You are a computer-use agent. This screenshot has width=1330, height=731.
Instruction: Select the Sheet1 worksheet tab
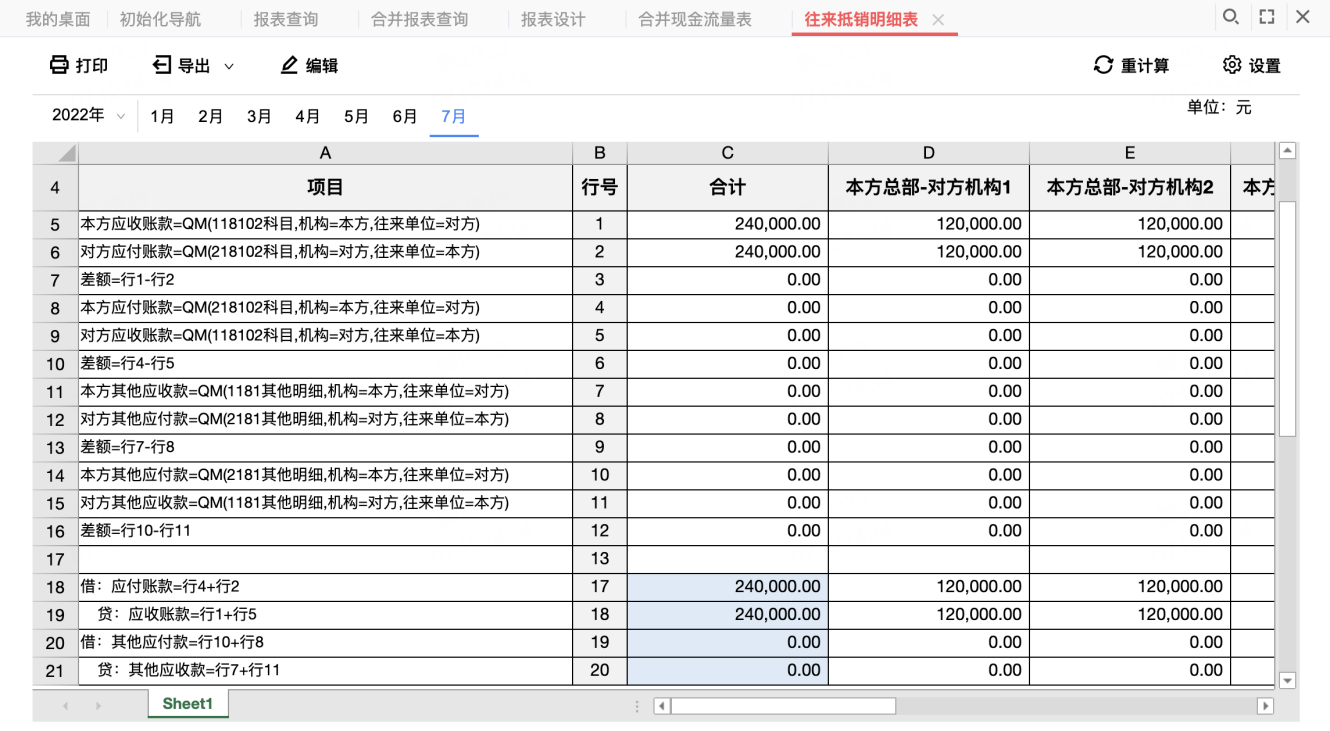click(188, 704)
